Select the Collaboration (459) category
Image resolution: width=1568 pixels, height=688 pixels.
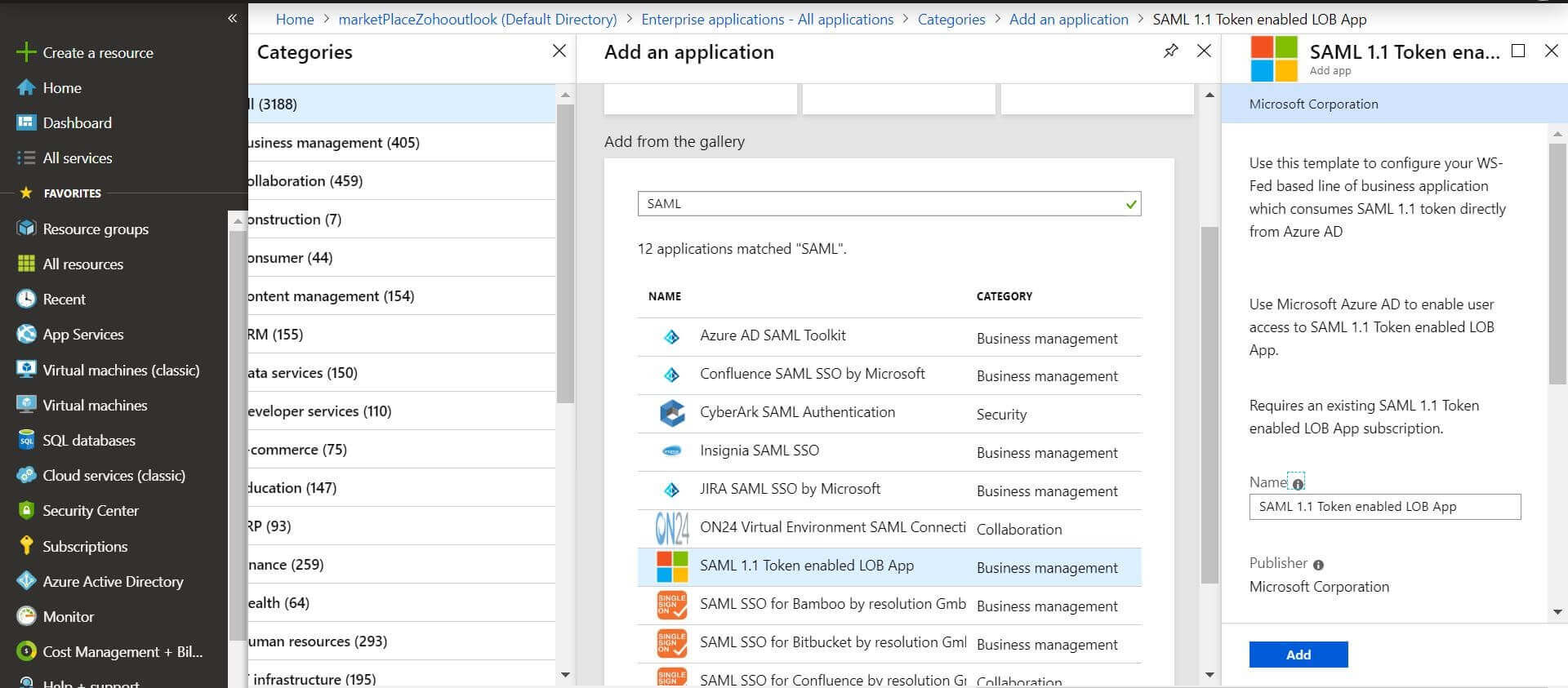(x=305, y=181)
